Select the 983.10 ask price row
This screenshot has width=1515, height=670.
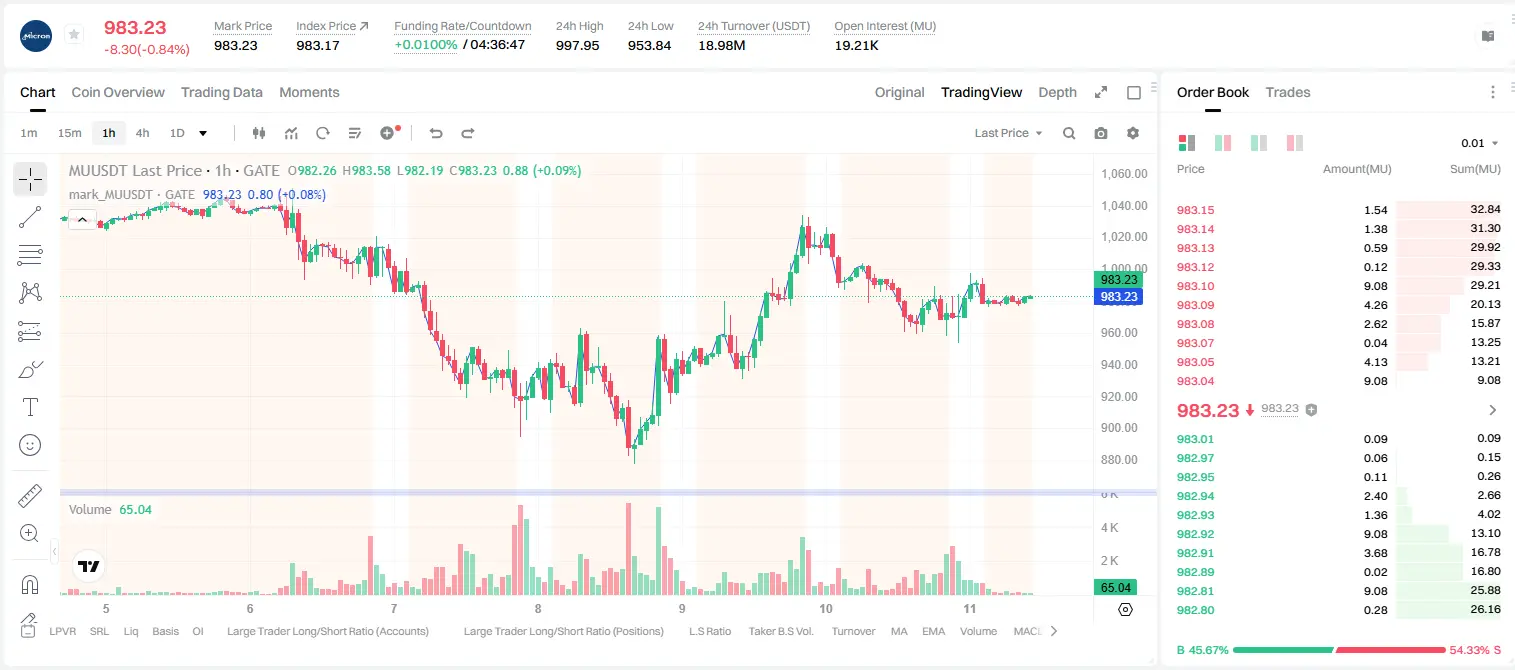pyautogui.click(x=1338, y=286)
